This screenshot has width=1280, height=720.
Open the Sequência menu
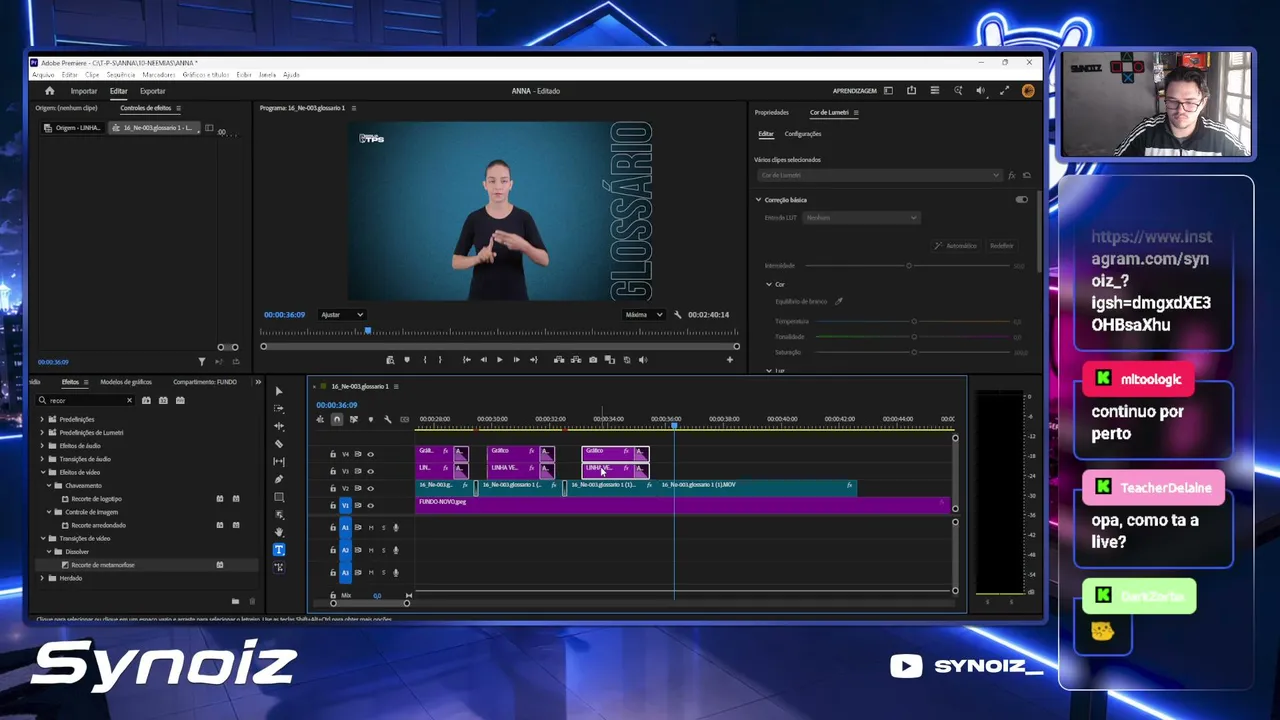point(121,75)
